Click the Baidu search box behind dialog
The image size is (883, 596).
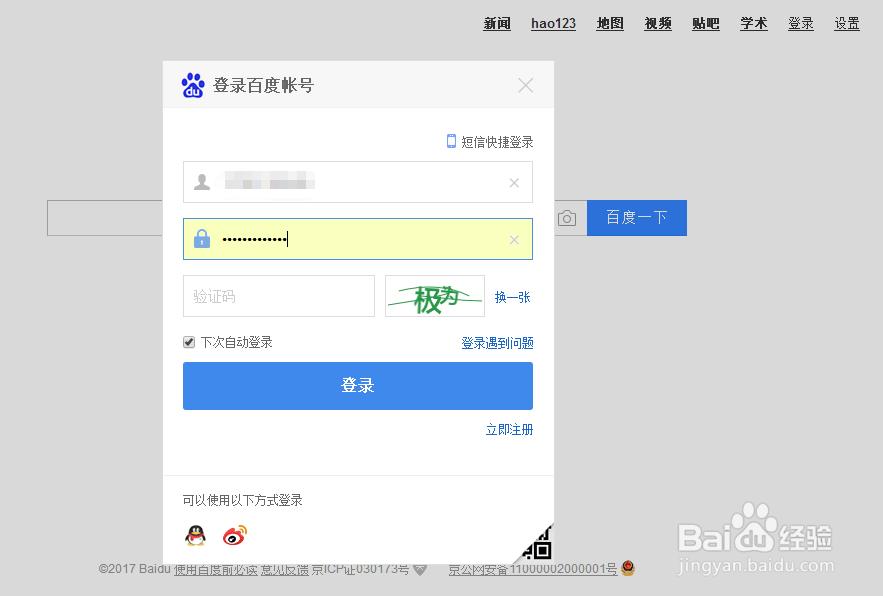click(x=105, y=217)
